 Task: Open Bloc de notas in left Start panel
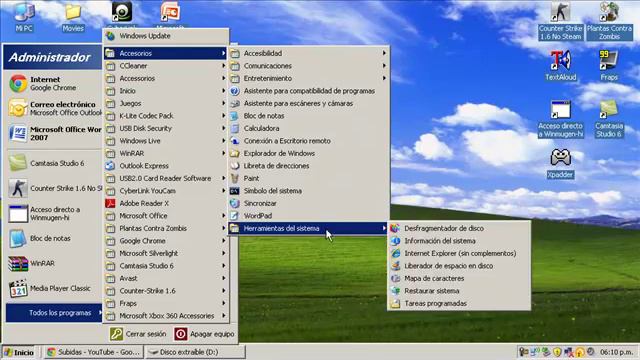pos(53,238)
